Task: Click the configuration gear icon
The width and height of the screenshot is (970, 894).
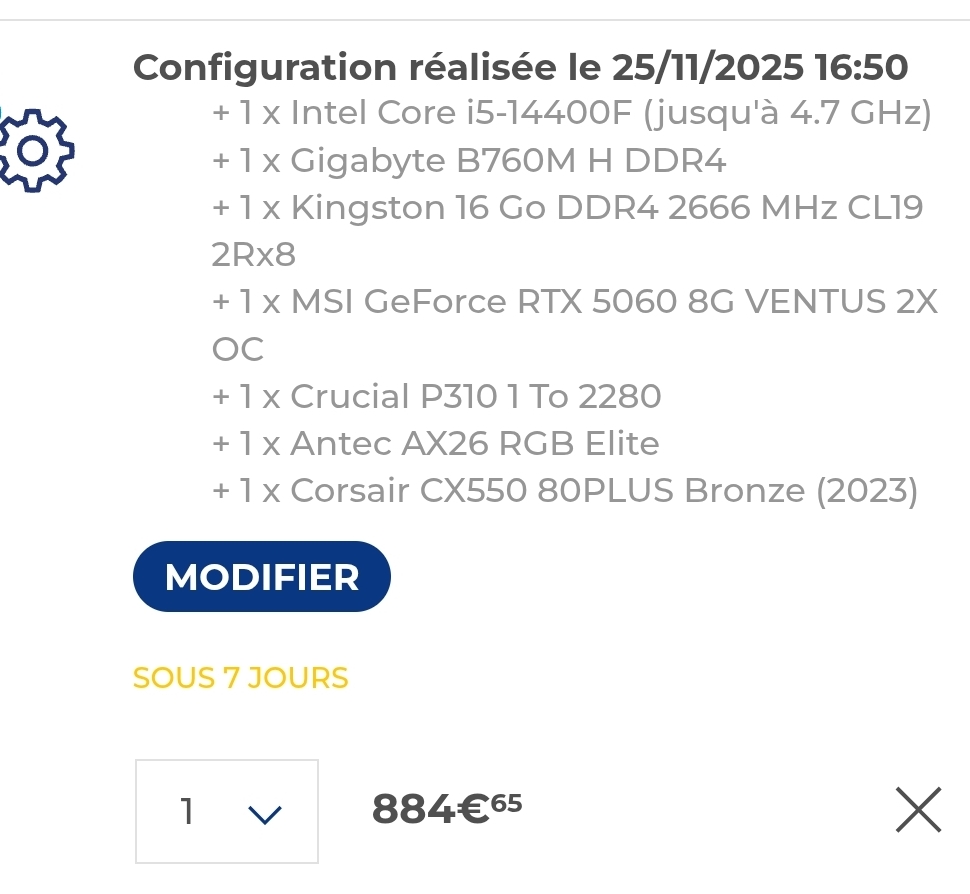Action: 37,151
